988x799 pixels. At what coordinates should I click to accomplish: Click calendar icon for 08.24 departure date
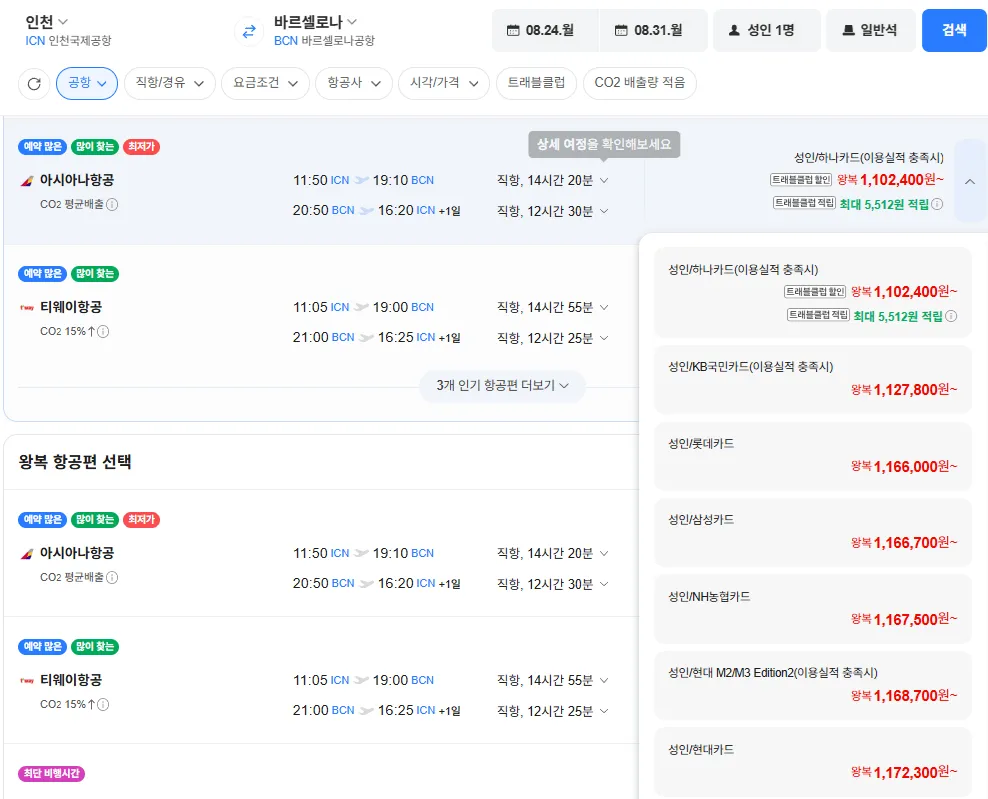[513, 30]
